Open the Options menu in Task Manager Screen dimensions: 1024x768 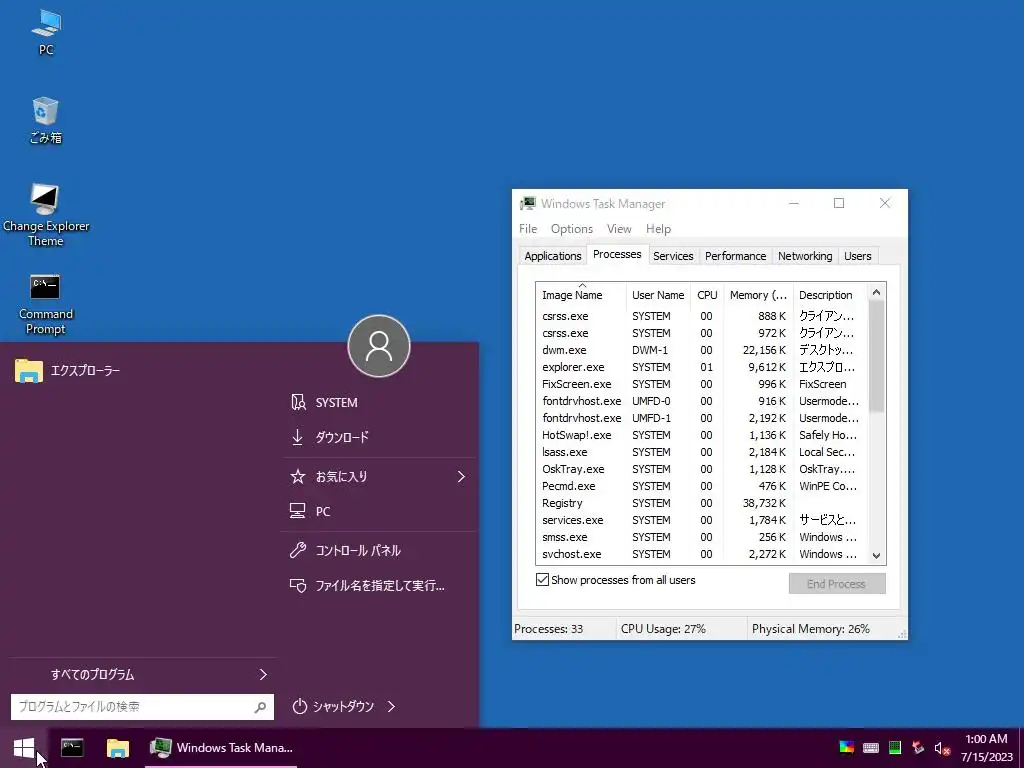coord(571,229)
